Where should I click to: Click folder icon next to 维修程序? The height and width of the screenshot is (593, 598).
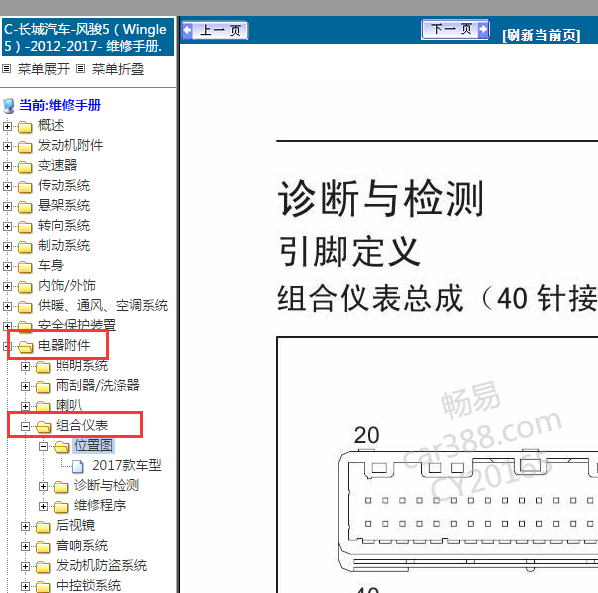[x=61, y=507]
